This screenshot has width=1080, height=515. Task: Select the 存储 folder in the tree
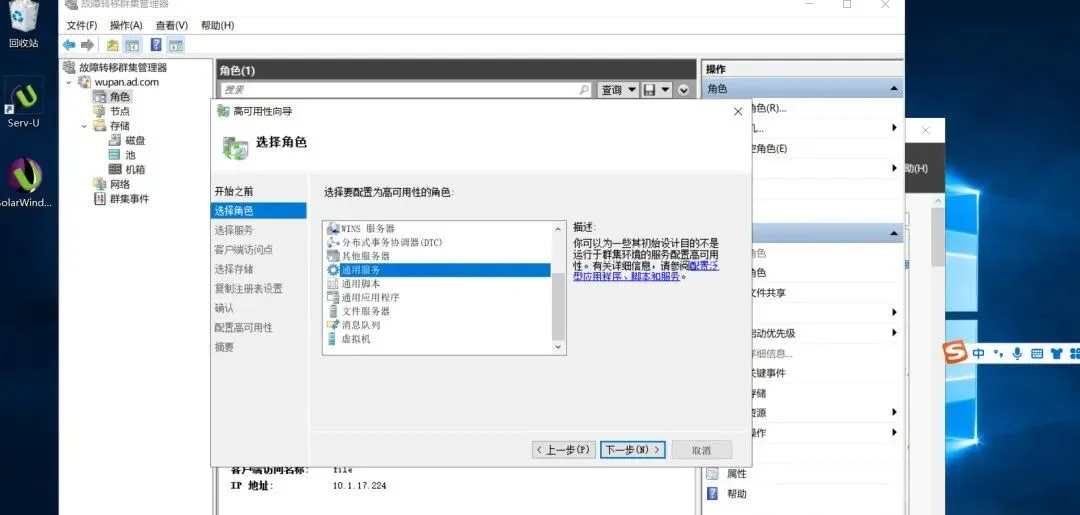point(120,125)
